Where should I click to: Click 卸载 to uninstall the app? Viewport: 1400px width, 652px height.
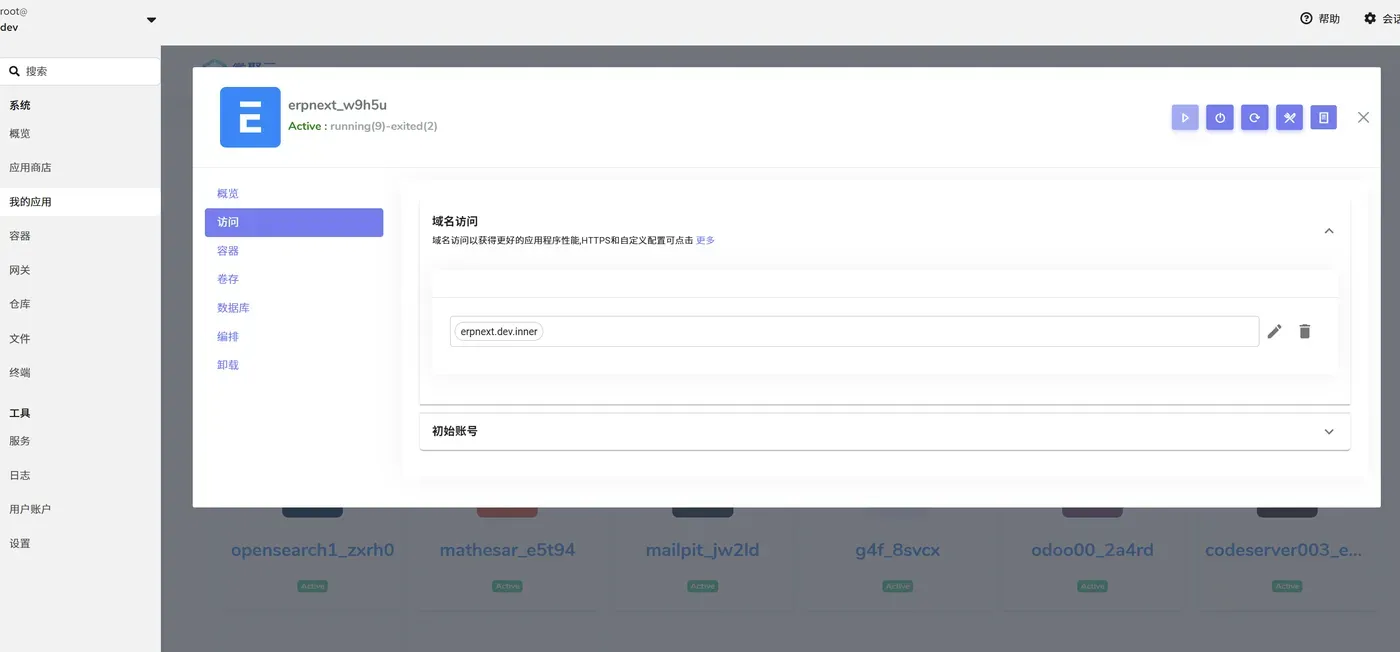tap(227, 364)
